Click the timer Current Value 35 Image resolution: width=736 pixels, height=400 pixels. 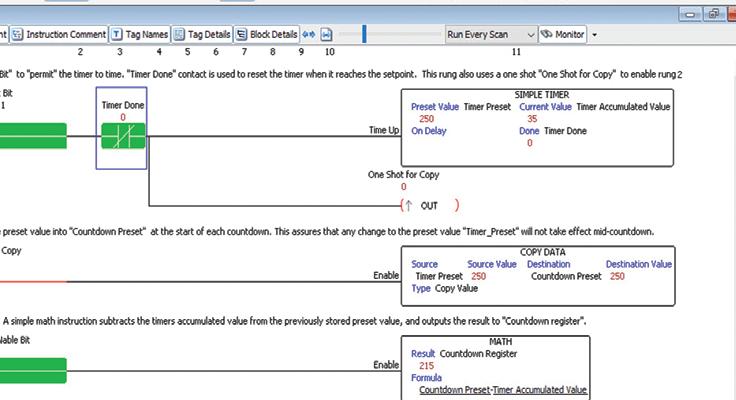click(x=532, y=119)
